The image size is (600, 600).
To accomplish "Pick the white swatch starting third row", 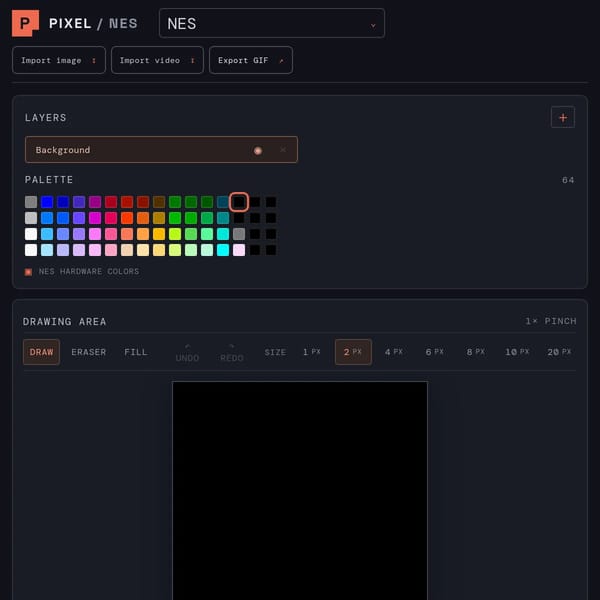I will (31, 234).
